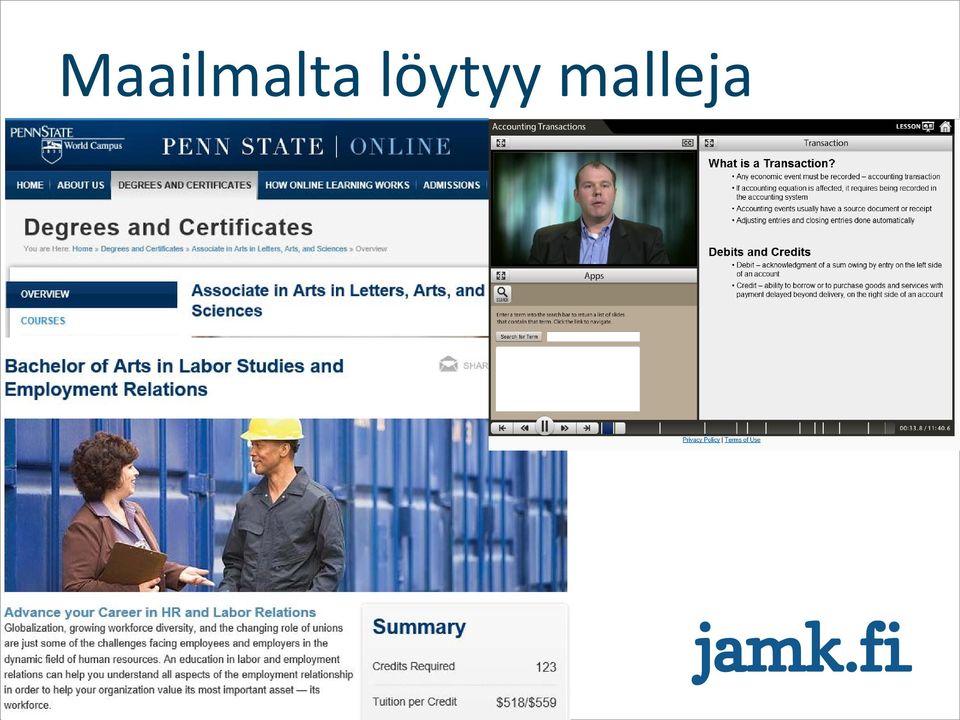Screen dimensions: 960x720
Task: Click the Credits Required value 123
Action: tap(546, 667)
